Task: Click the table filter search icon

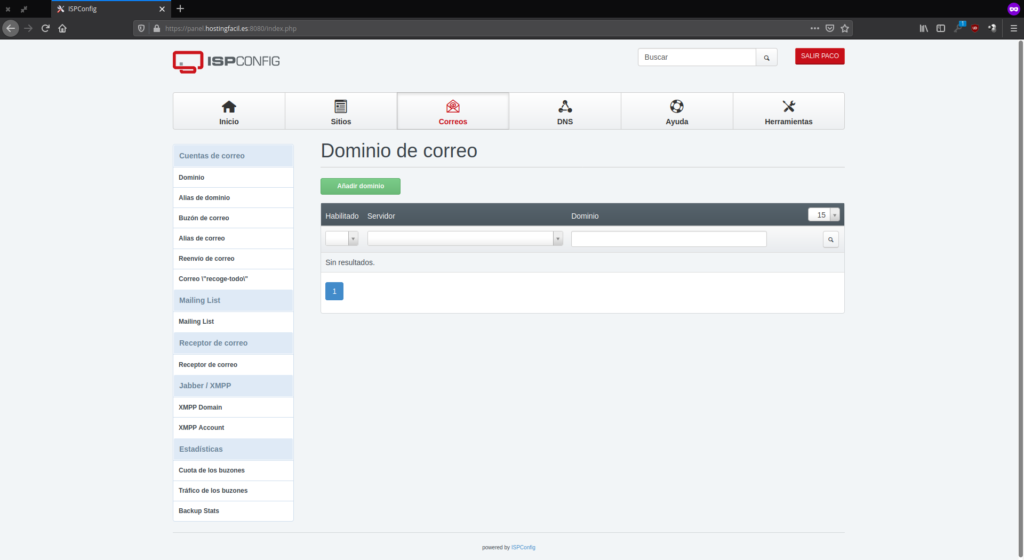Action: pos(830,240)
